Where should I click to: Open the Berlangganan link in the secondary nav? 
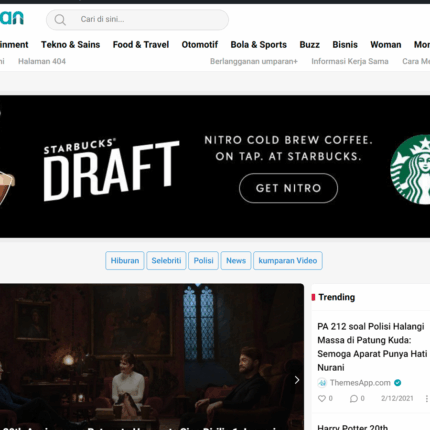pyautogui.click(x=254, y=61)
